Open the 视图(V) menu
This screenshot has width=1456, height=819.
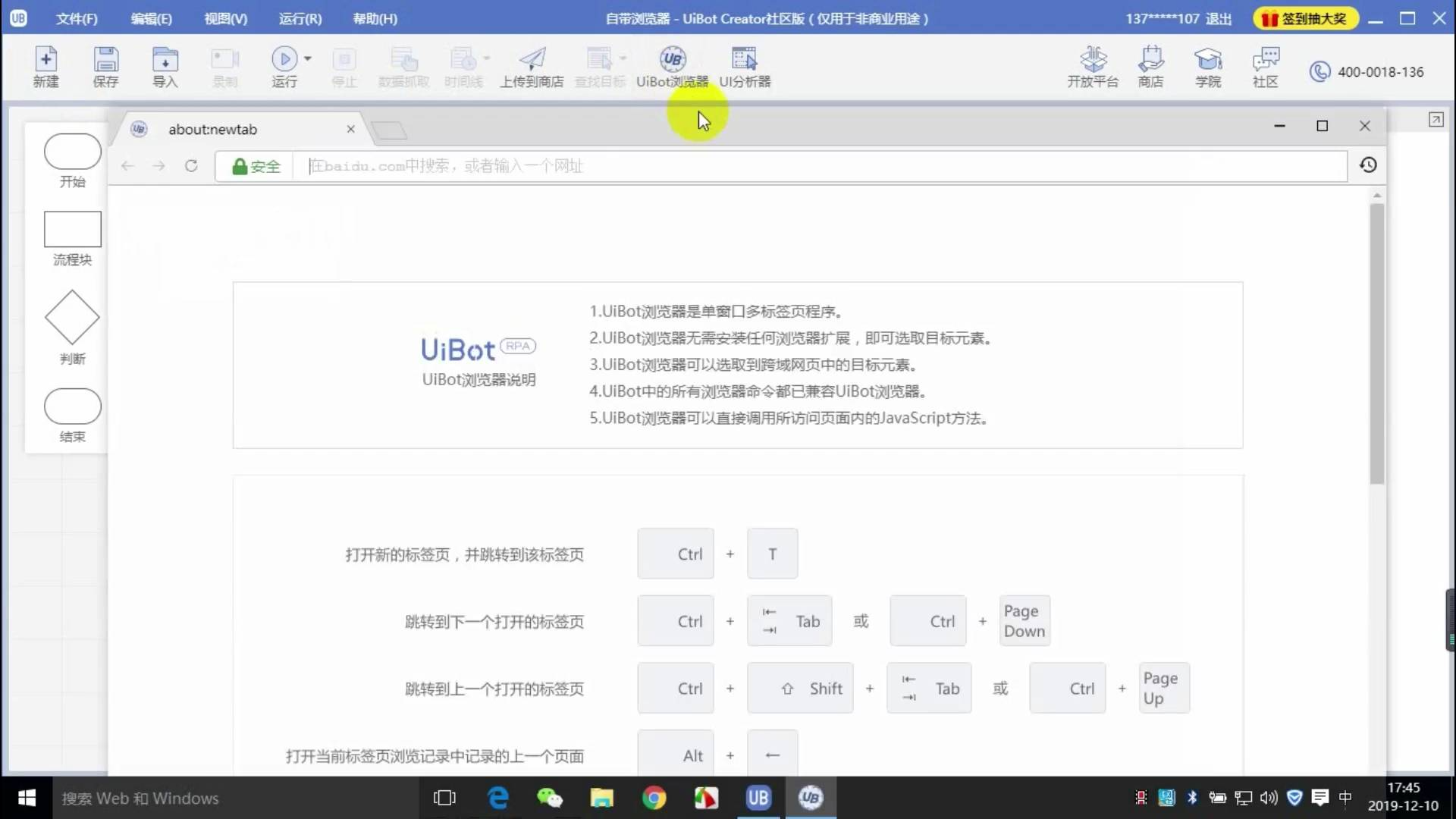pyautogui.click(x=226, y=18)
